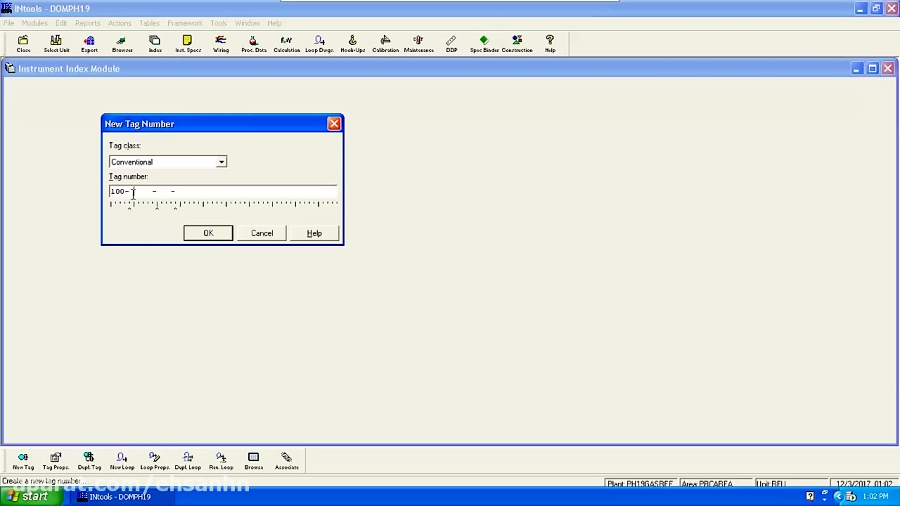Open Proc. Data module
Image resolution: width=900 pixels, height=506 pixels.
pyautogui.click(x=254, y=44)
